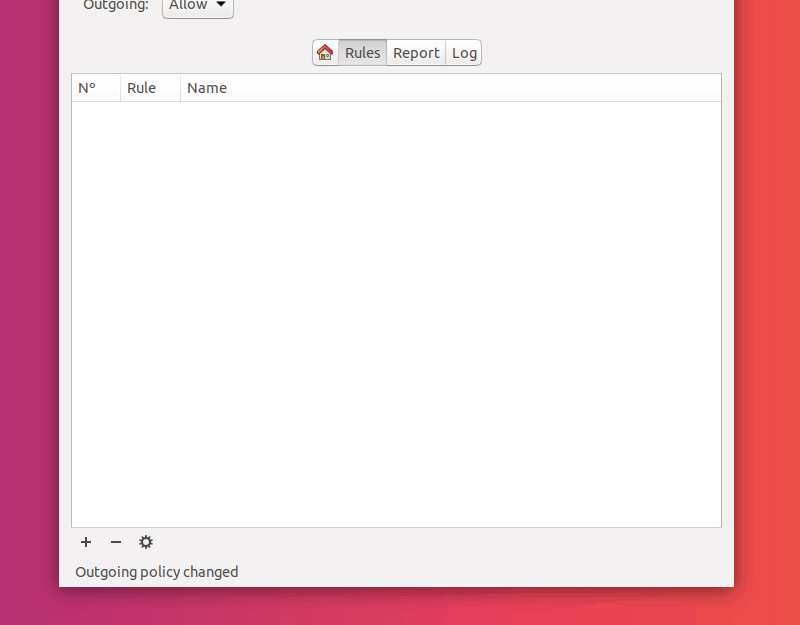Change Outgoing policy using the Allow combo box
This screenshot has width=800, height=625.
[197, 5]
